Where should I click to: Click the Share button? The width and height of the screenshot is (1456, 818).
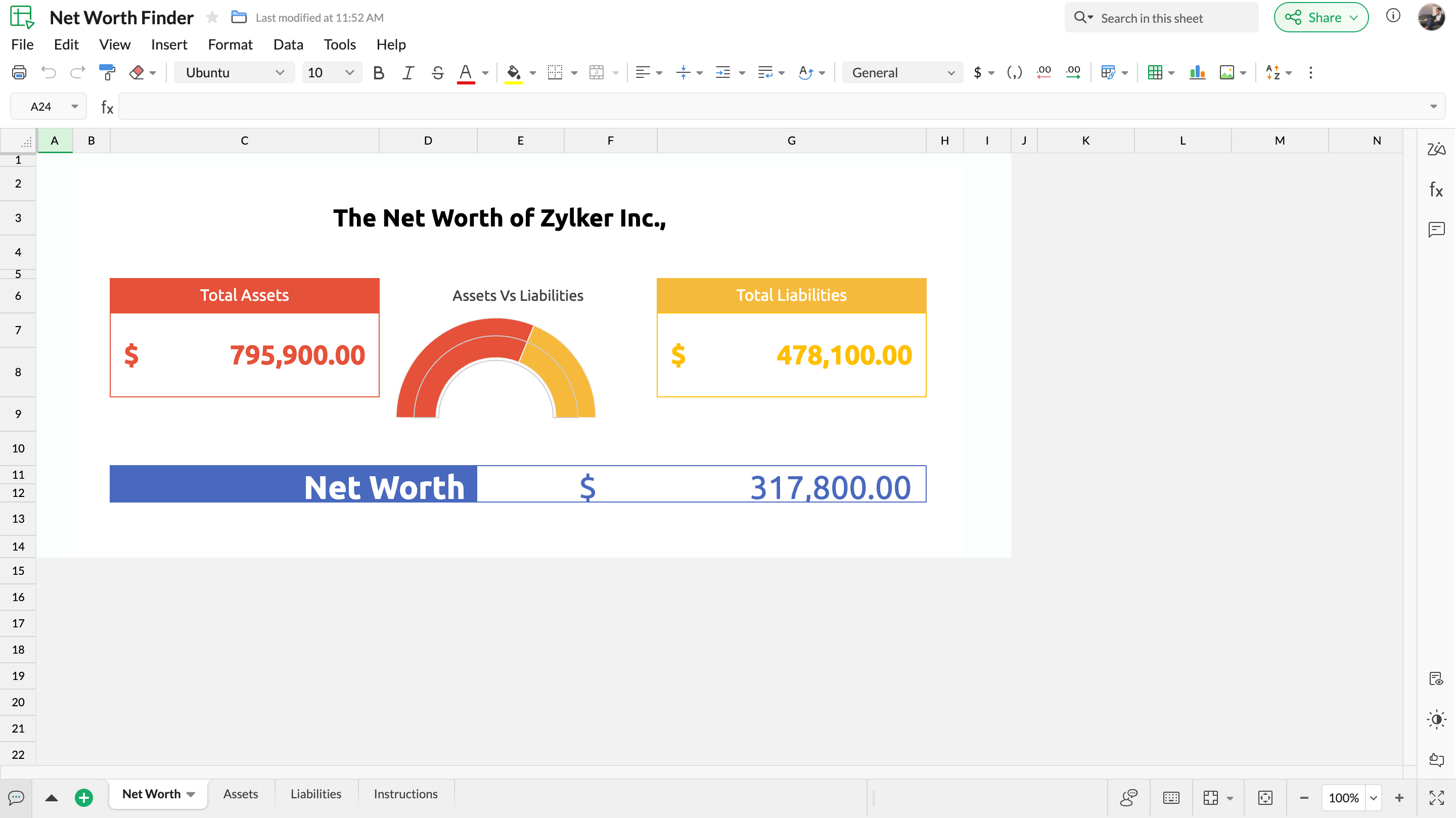1321,17
